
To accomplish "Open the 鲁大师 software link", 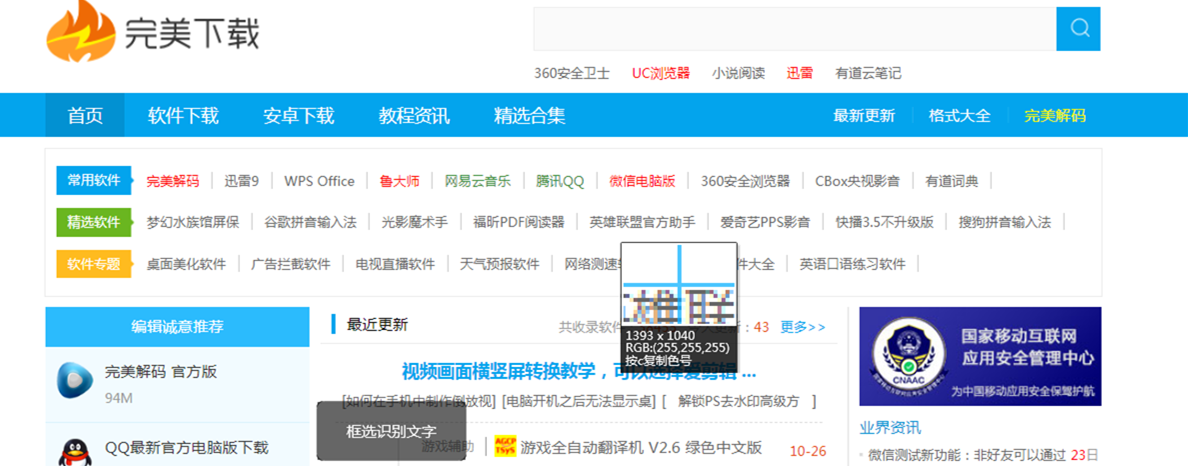I will pos(400,181).
